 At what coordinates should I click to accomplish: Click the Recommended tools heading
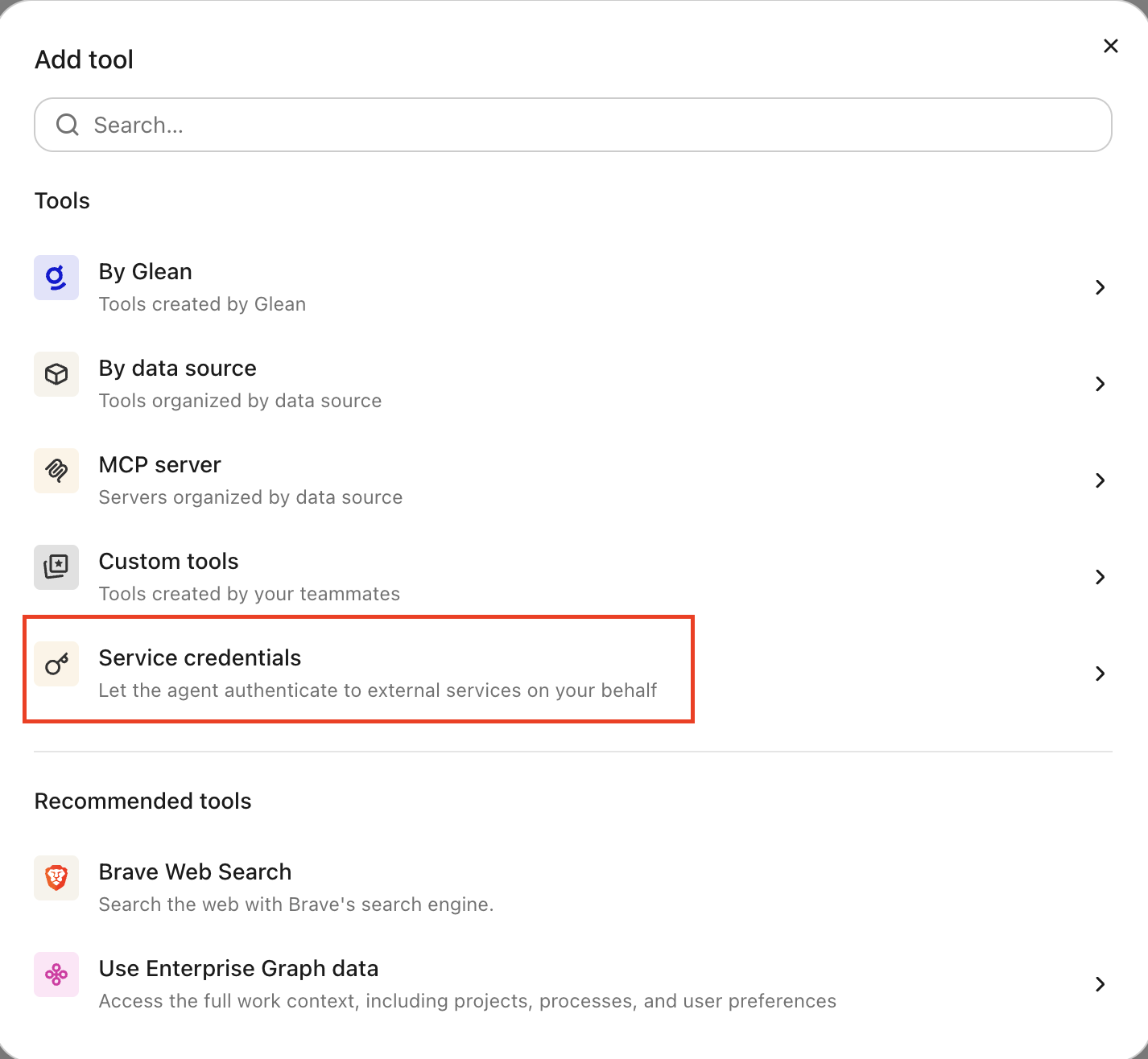click(142, 801)
